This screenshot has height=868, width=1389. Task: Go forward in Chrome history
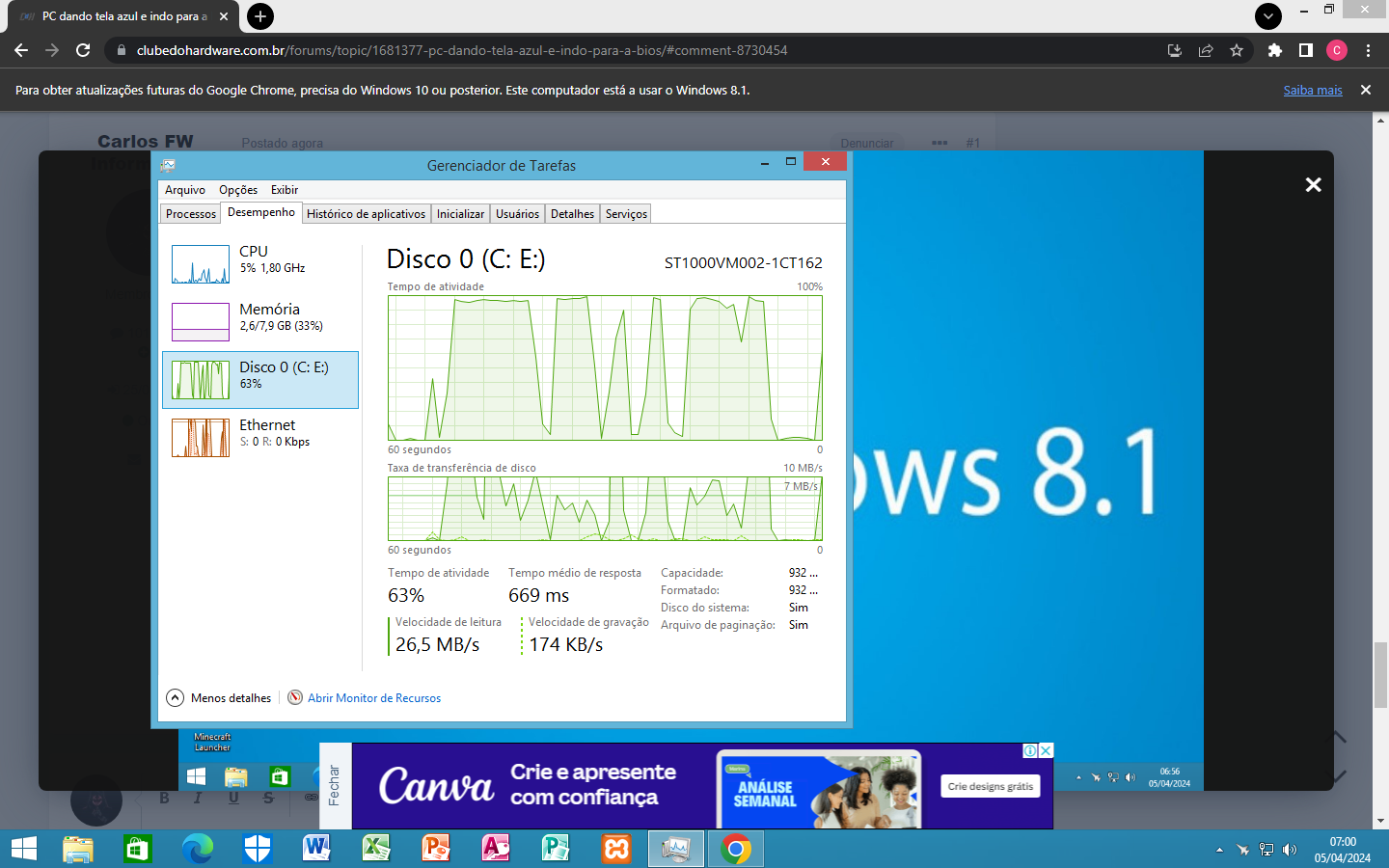click(52, 50)
